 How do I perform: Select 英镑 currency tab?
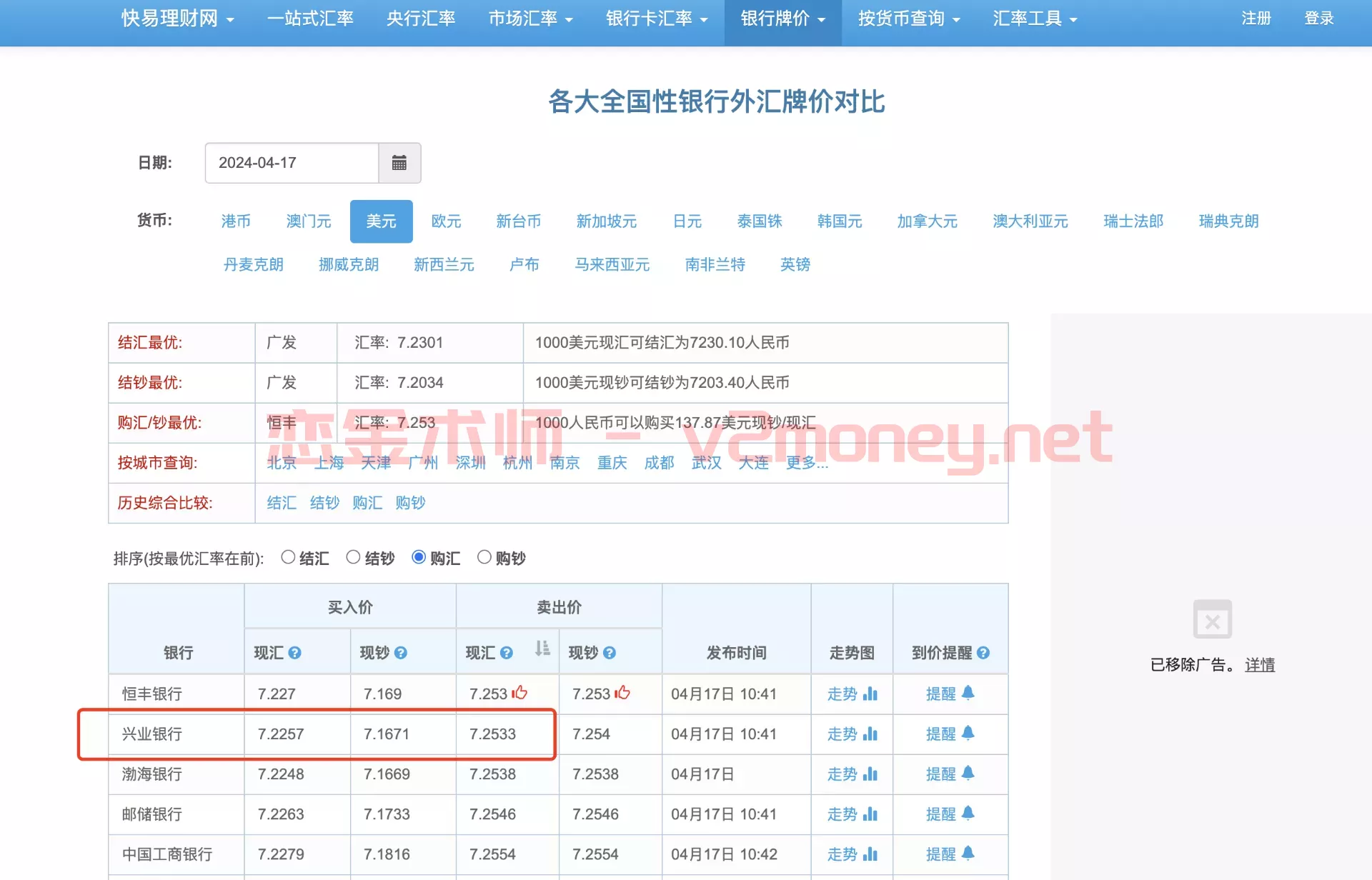[x=795, y=264]
